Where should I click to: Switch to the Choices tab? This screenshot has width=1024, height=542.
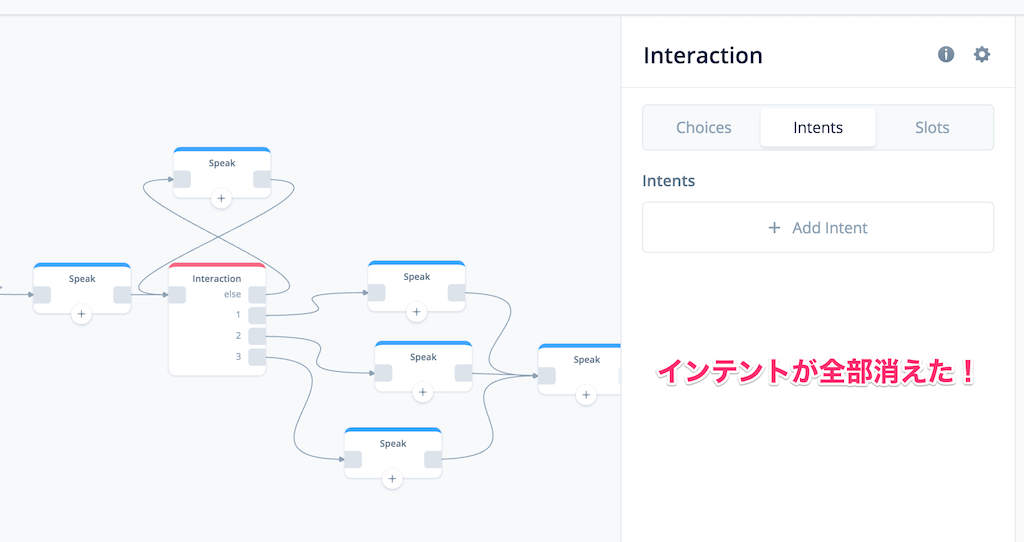(x=703, y=128)
